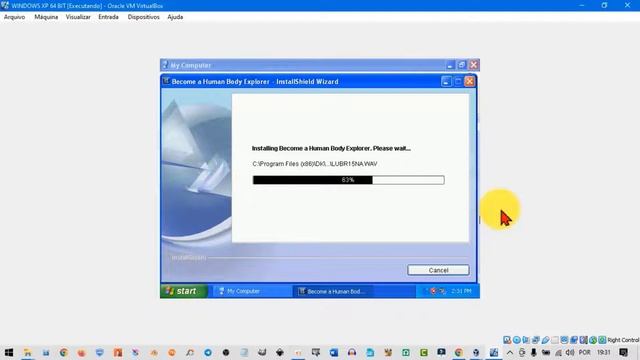Screen dimensions: 640x360
Task: Close the InstallShield Wizard window
Action: point(469,82)
